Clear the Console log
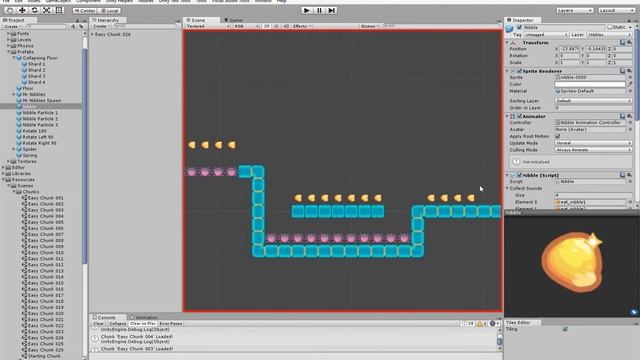The width and height of the screenshot is (640, 360). point(98,323)
